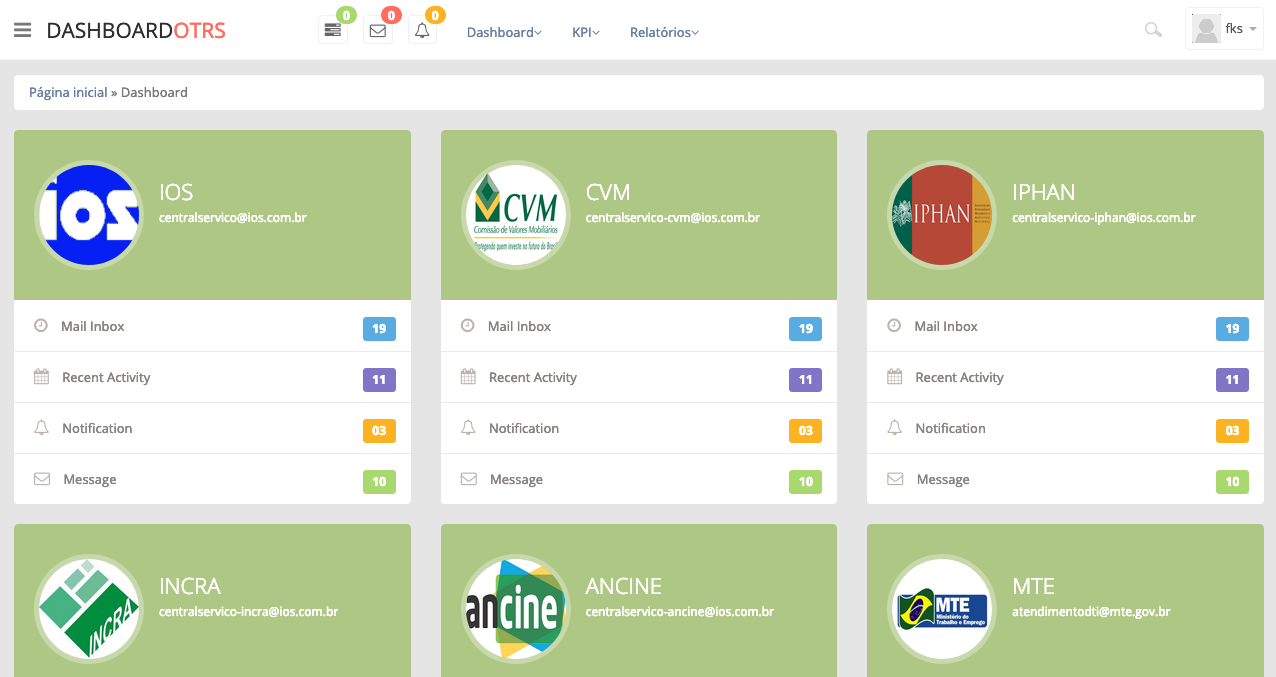
Task: Open the hamburger sidebar menu
Action: 22,30
